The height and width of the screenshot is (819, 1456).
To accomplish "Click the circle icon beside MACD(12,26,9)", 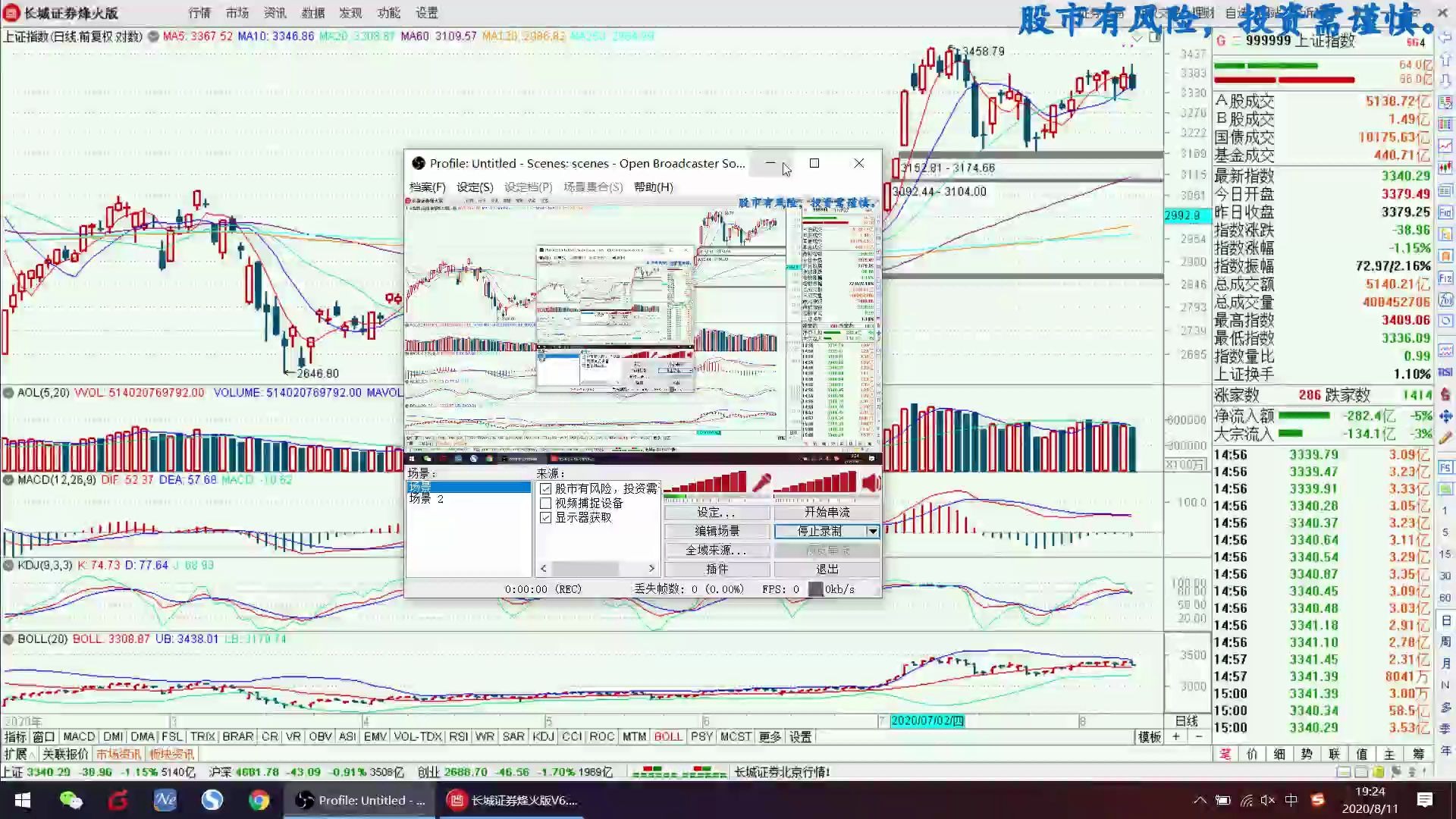I will pos(8,480).
